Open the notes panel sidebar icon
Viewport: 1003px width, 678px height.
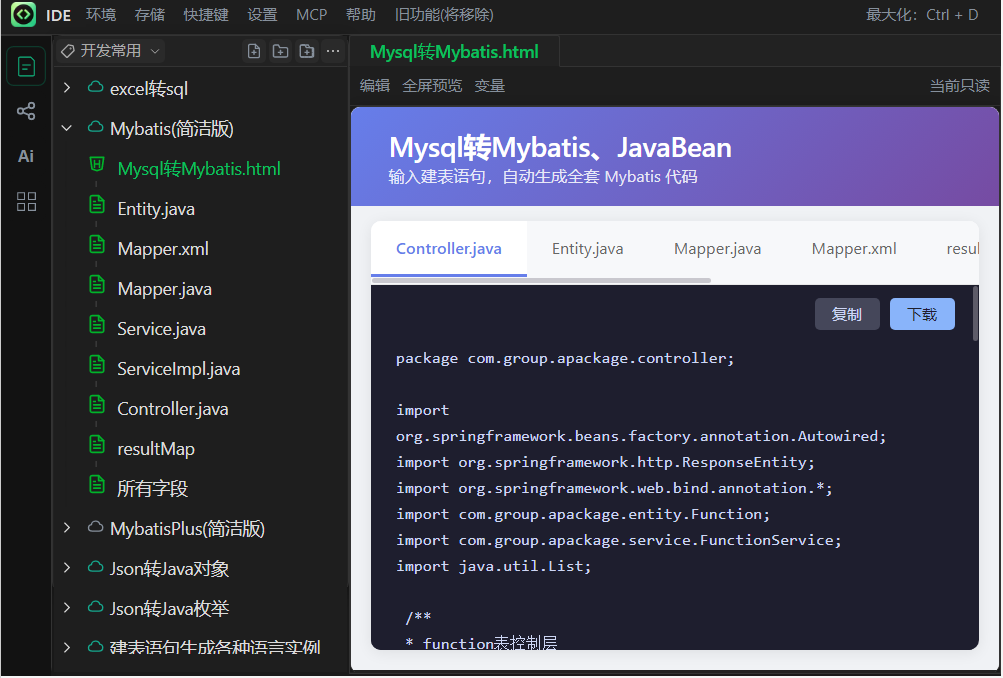pyautogui.click(x=26, y=67)
